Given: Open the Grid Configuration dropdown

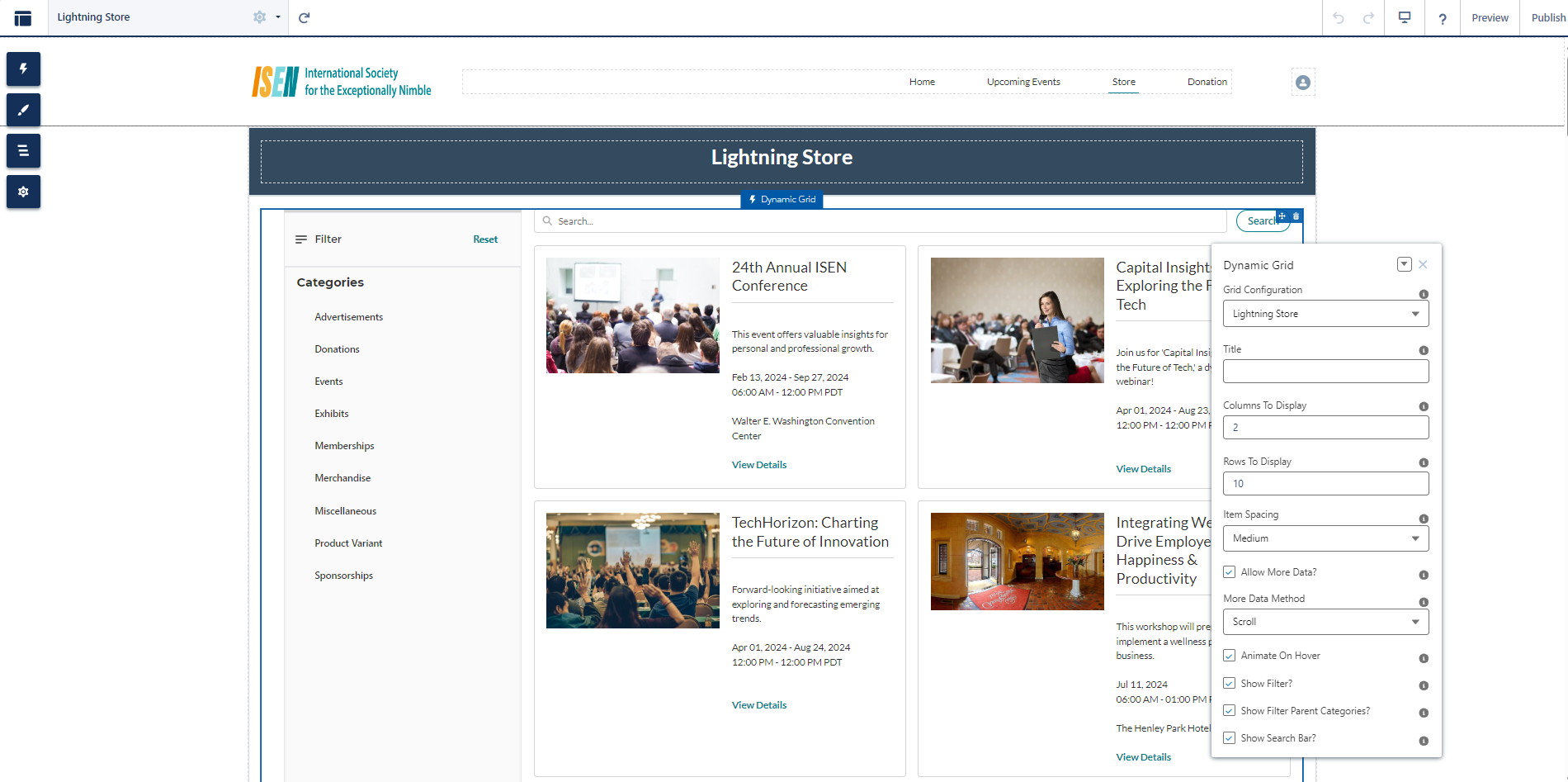Looking at the screenshot, I should click(x=1325, y=314).
